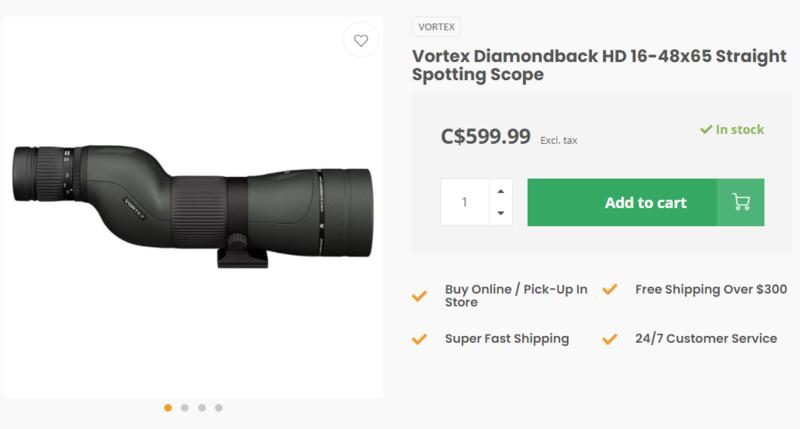Click the checkmark beside Buy Online / Pick-Up In Store

click(x=420, y=296)
